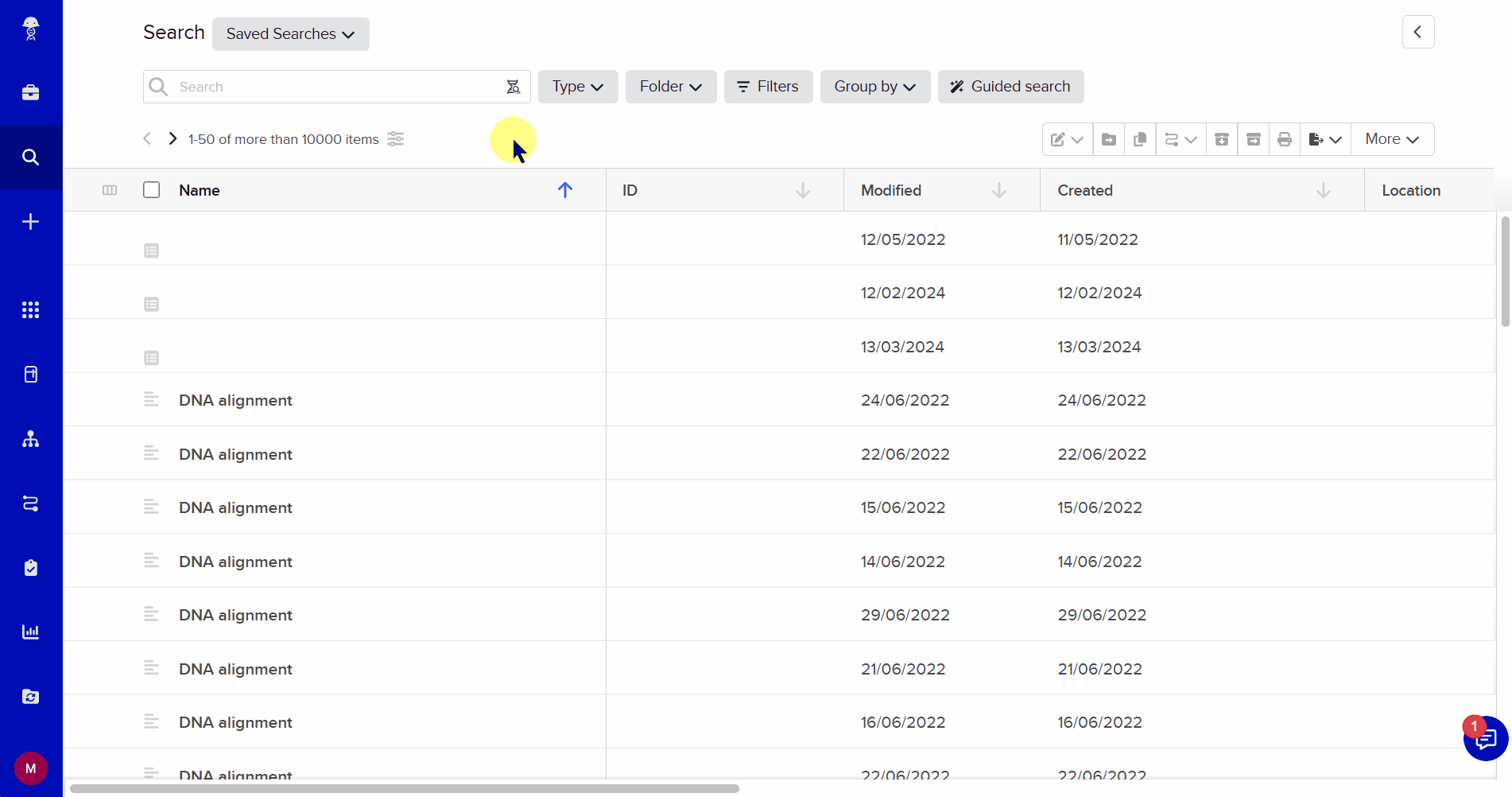This screenshot has height=797, width=1512.
Task: Click the unnamed entry icon created 12/02/2024
Action: [152, 304]
